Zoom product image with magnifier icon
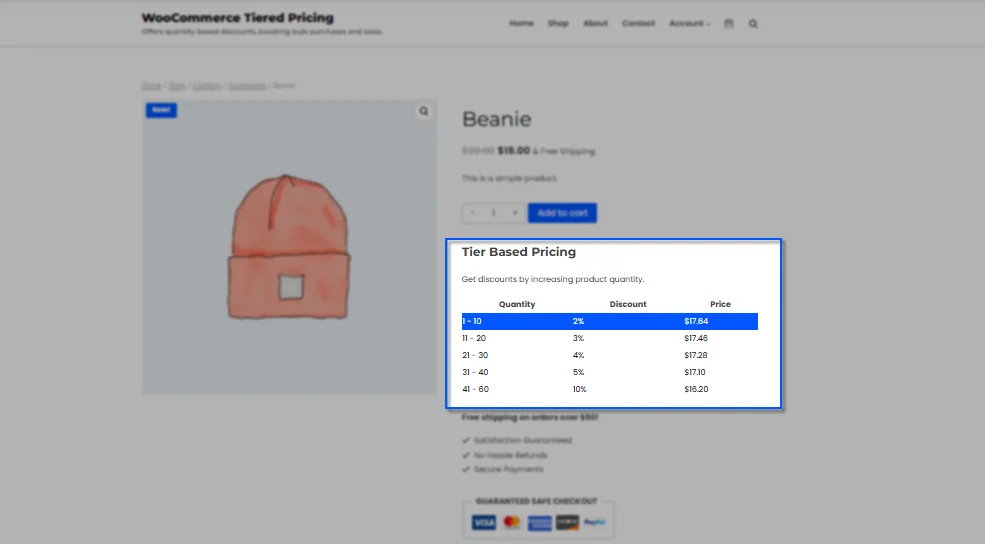Screen dimensions: 985x544 point(424,111)
